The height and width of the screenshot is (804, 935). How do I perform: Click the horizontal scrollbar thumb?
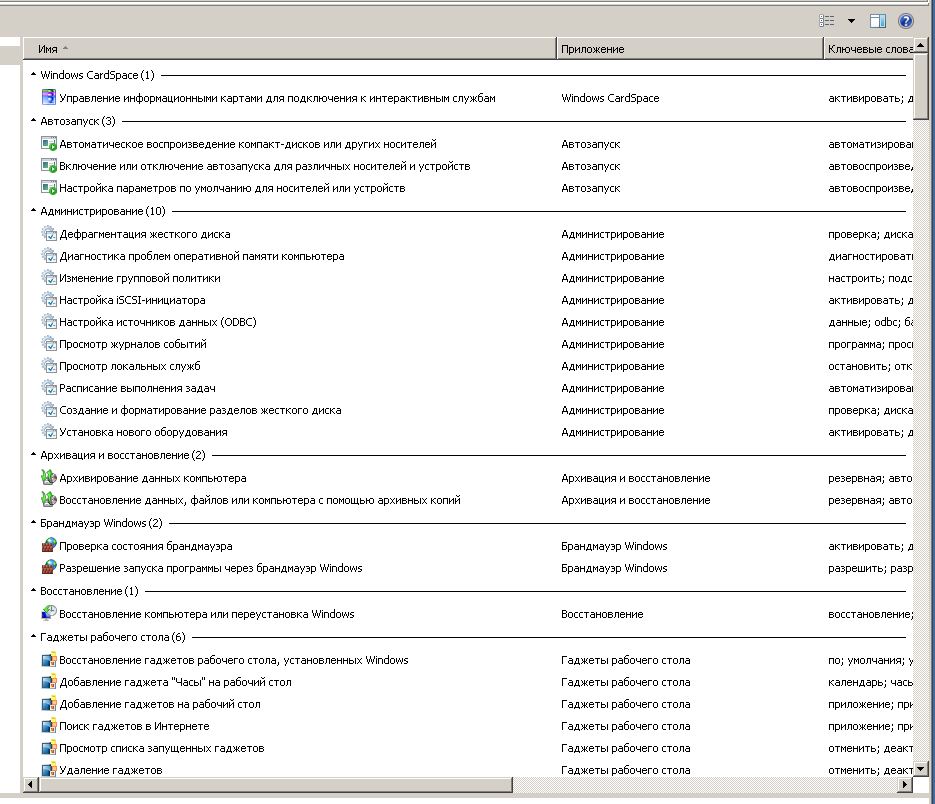[275, 784]
